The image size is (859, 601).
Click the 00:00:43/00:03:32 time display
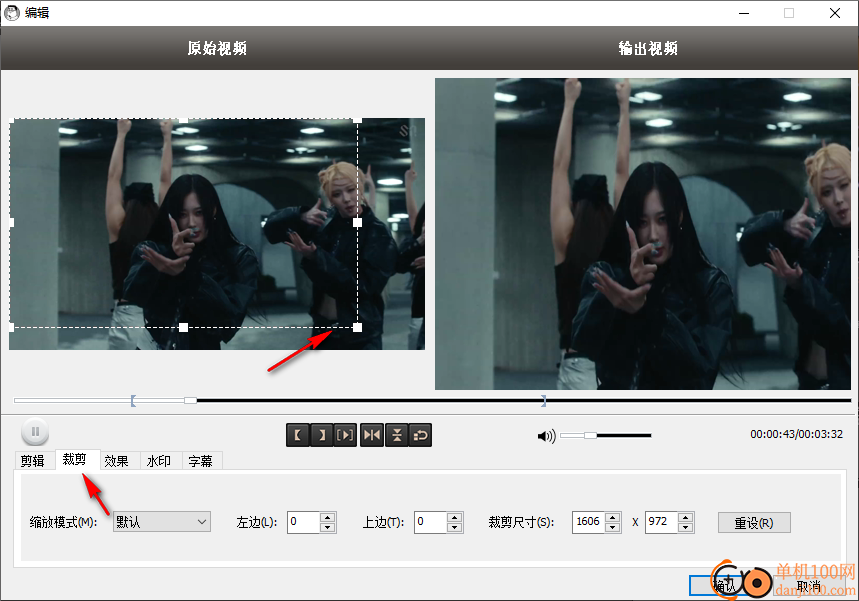[796, 434]
